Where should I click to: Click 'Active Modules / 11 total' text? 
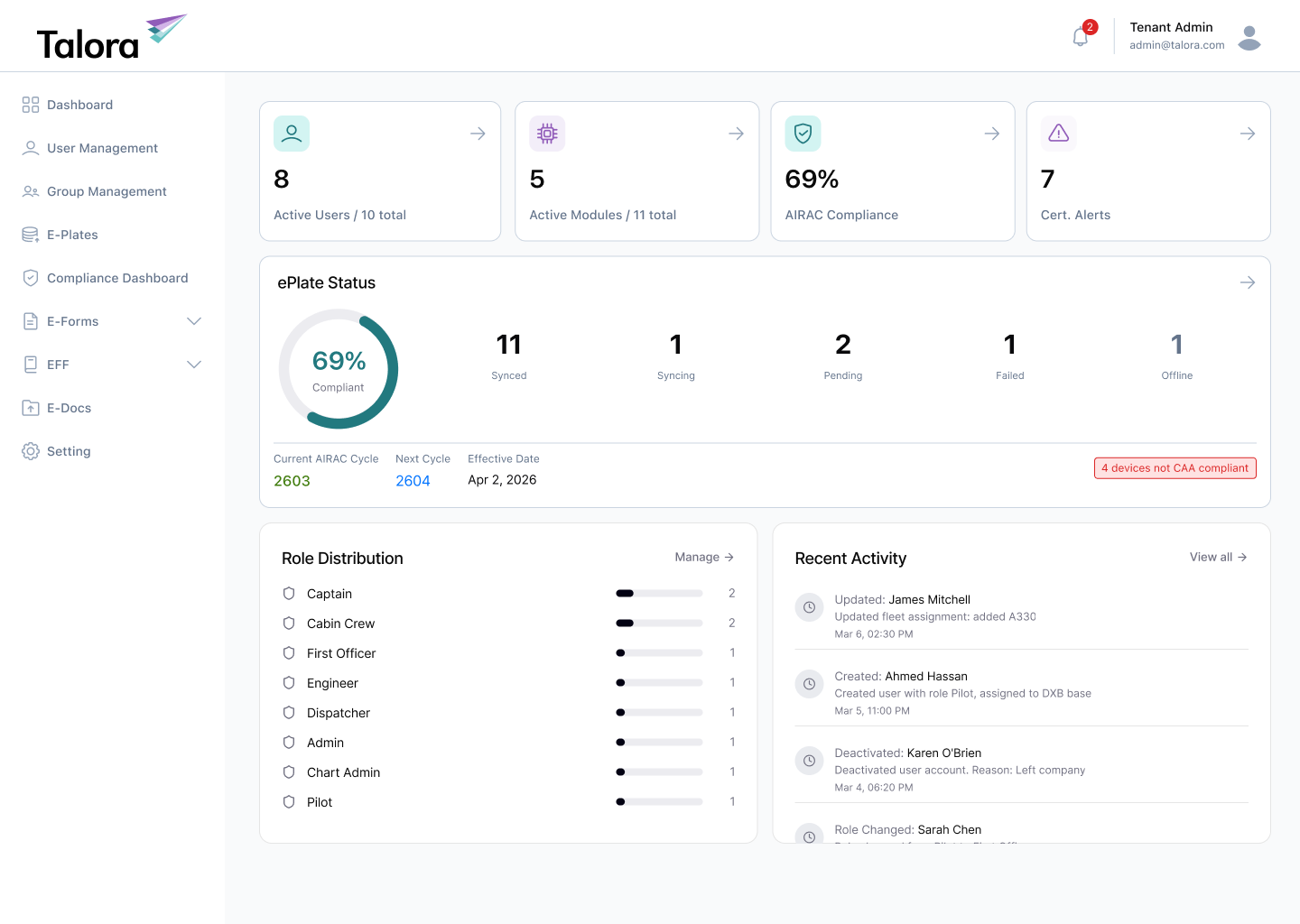pyautogui.click(x=602, y=215)
